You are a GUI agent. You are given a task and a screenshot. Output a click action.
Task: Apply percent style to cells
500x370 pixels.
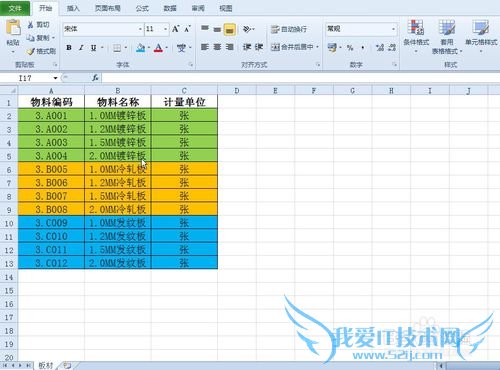350,47
